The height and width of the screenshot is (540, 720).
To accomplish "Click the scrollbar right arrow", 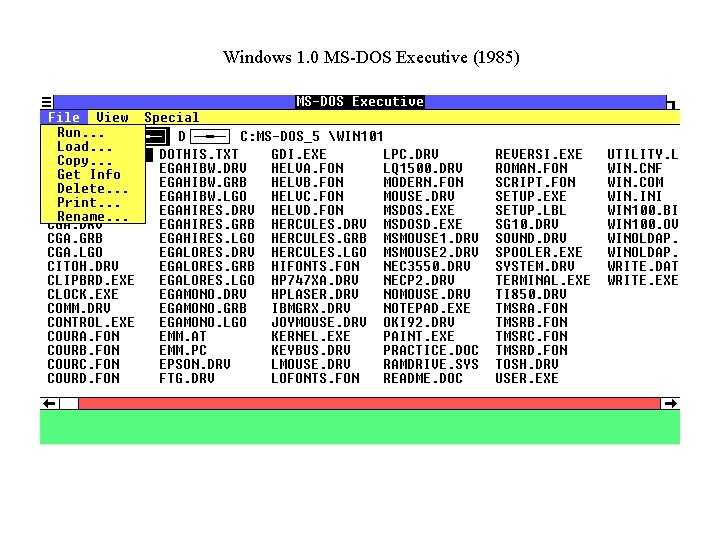I will pyautogui.click(x=670, y=404).
